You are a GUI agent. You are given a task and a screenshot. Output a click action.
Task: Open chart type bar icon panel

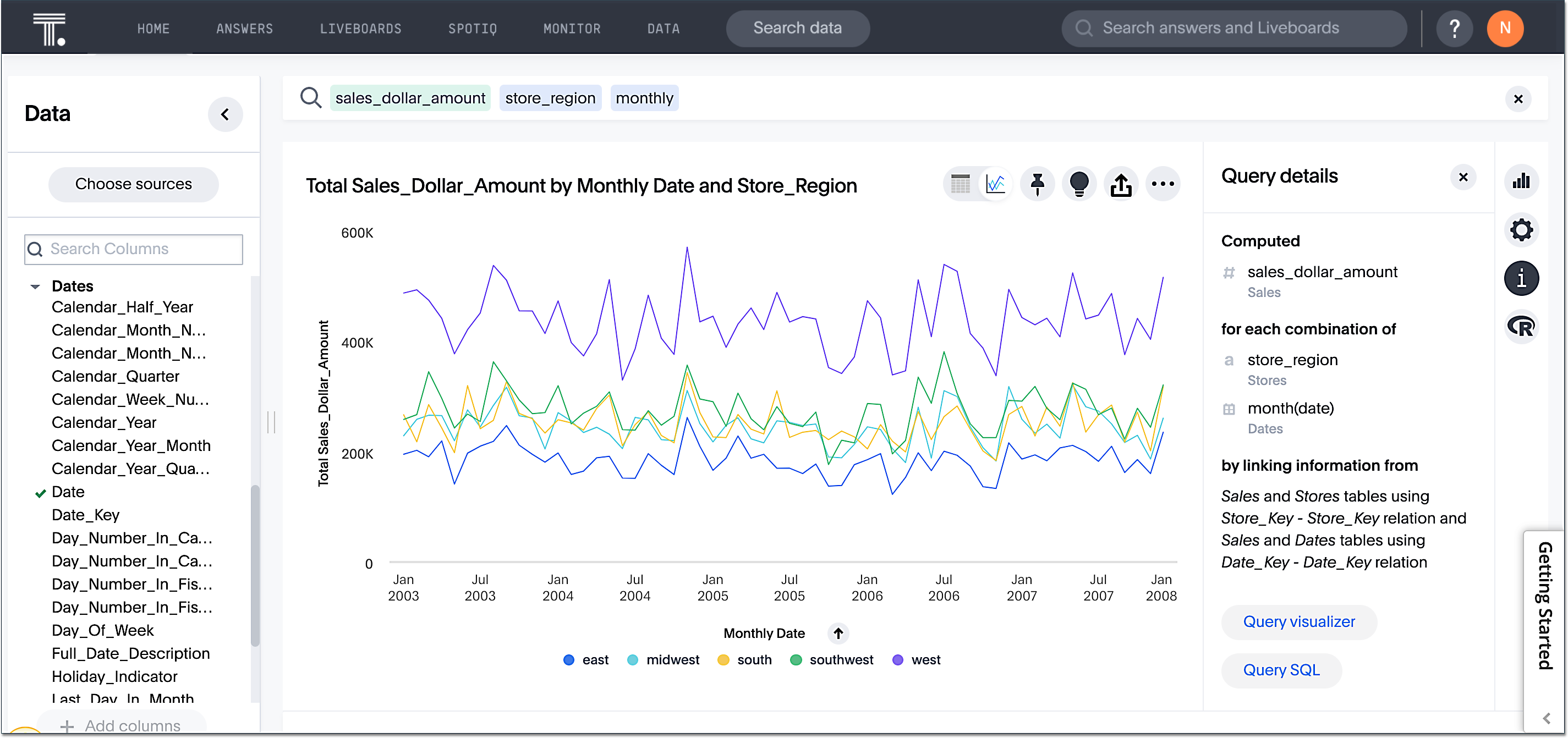pos(1521,181)
